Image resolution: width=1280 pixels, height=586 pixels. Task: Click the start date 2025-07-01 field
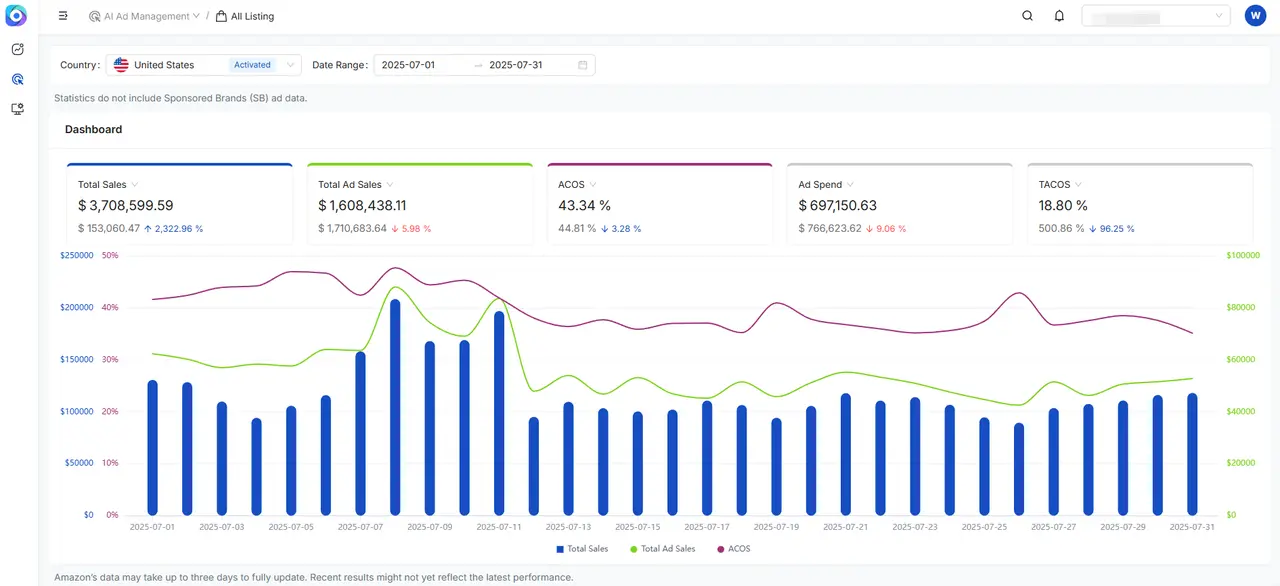coord(408,65)
